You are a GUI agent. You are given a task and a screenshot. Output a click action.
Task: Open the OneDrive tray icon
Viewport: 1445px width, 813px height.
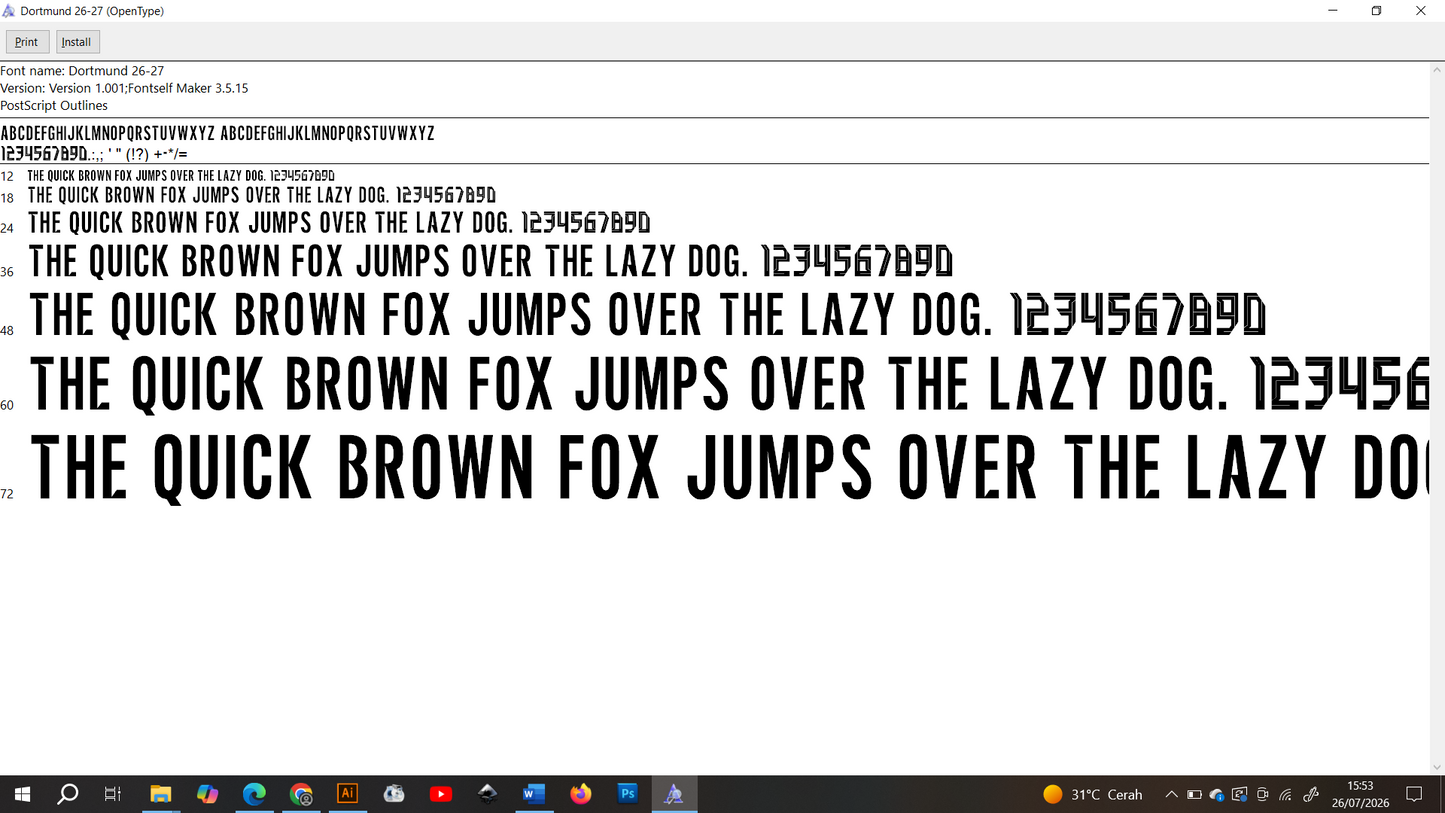1217,794
